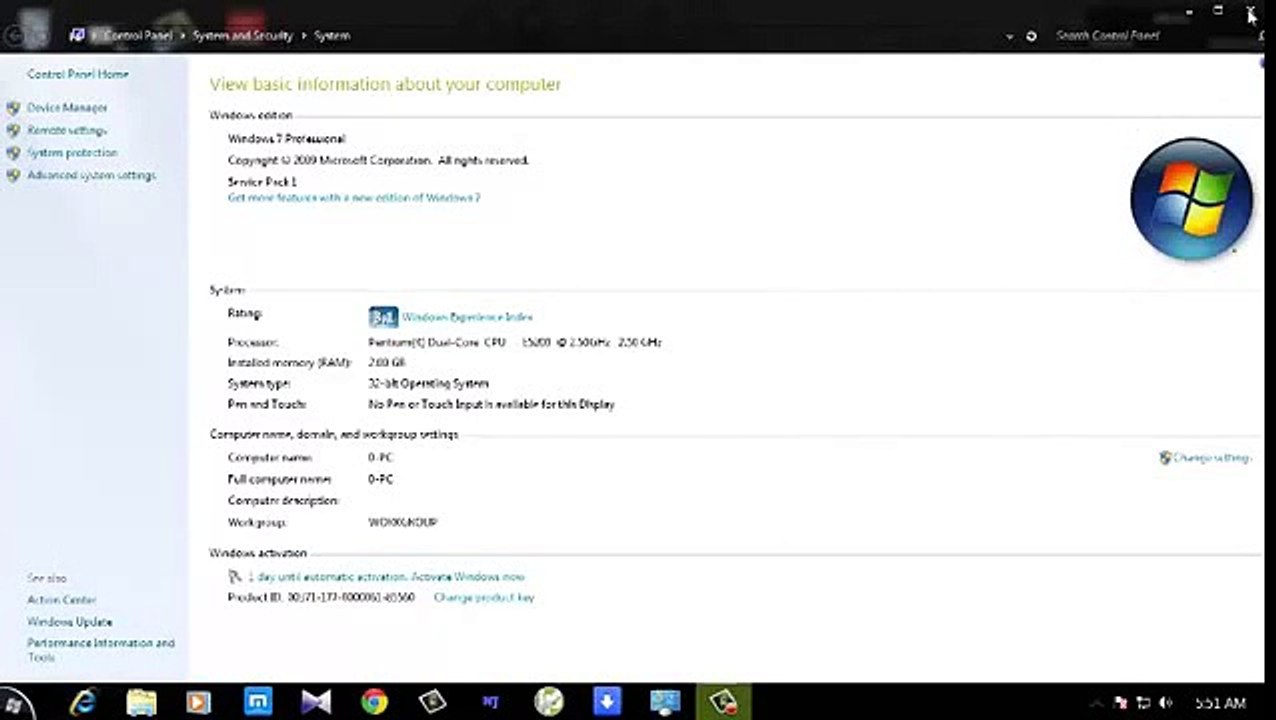Click Activate Windows now link
The width and height of the screenshot is (1276, 720).
pos(468,577)
